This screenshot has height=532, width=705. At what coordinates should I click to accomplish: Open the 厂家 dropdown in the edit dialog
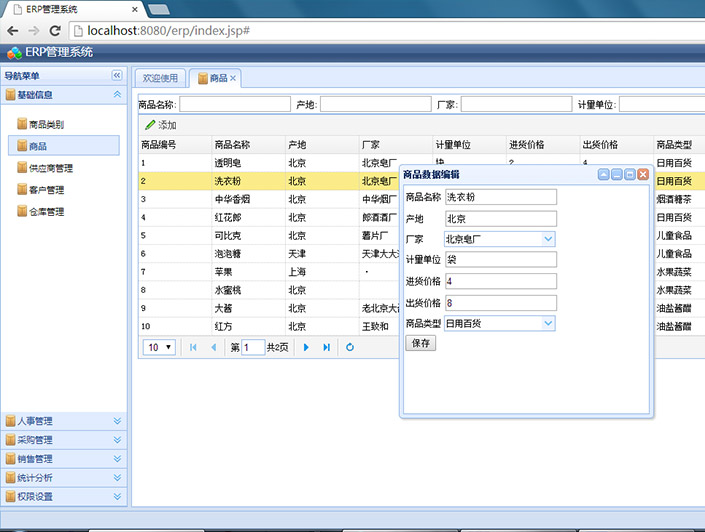point(548,239)
